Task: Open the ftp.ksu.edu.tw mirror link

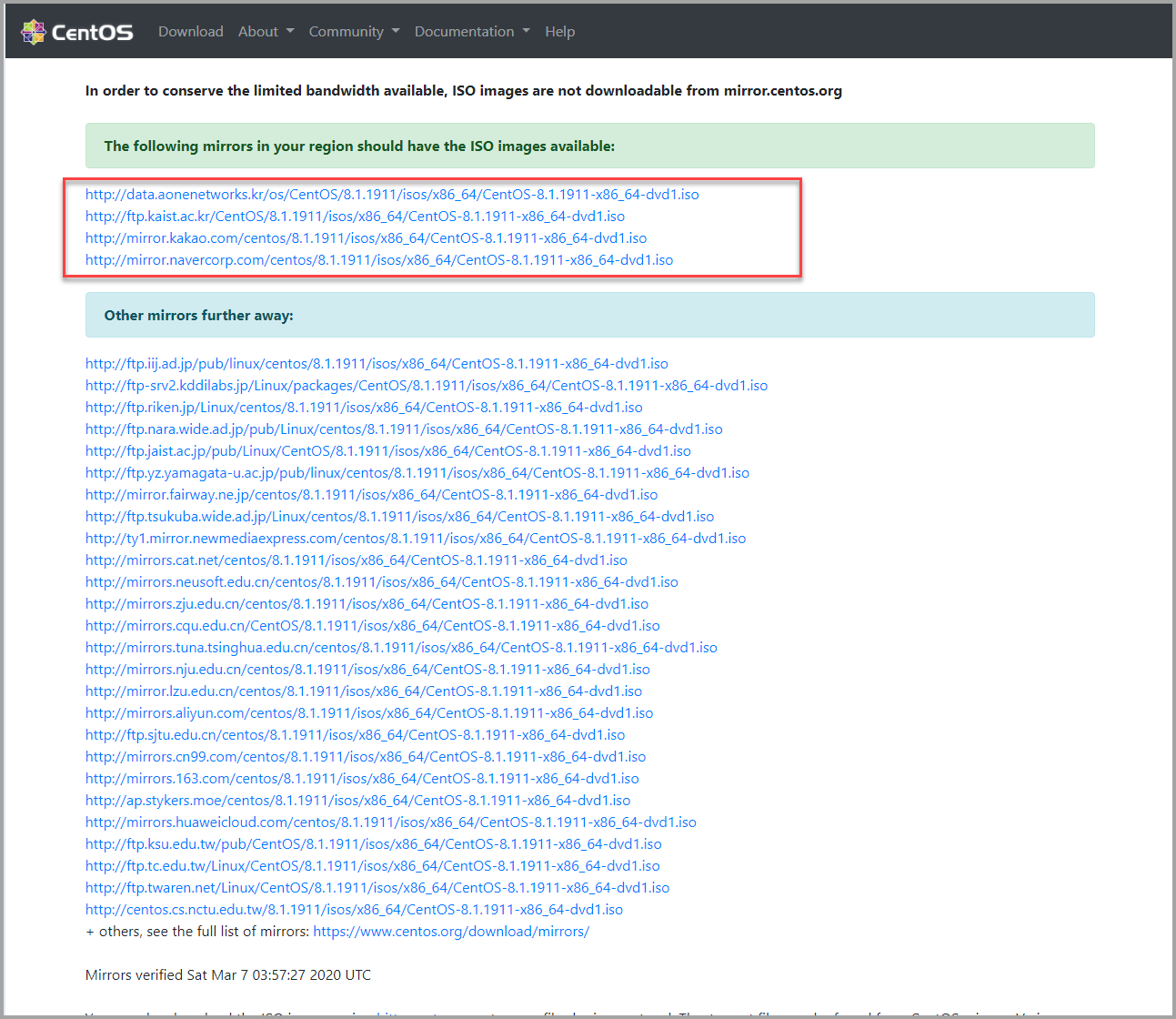Action: (x=374, y=844)
